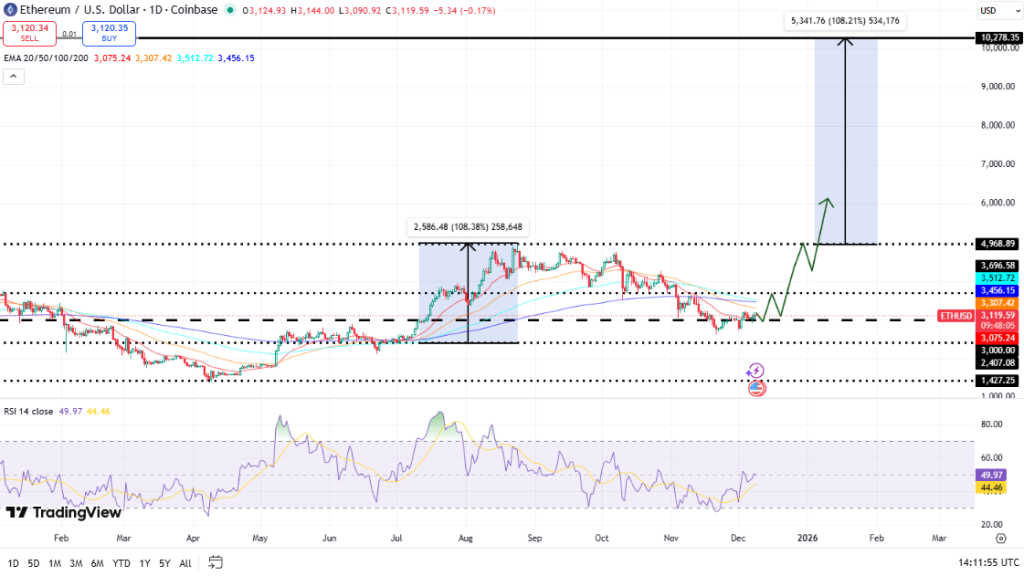Select the 1Y time range
Image resolution: width=1024 pixels, height=576 pixels.
pos(145,563)
